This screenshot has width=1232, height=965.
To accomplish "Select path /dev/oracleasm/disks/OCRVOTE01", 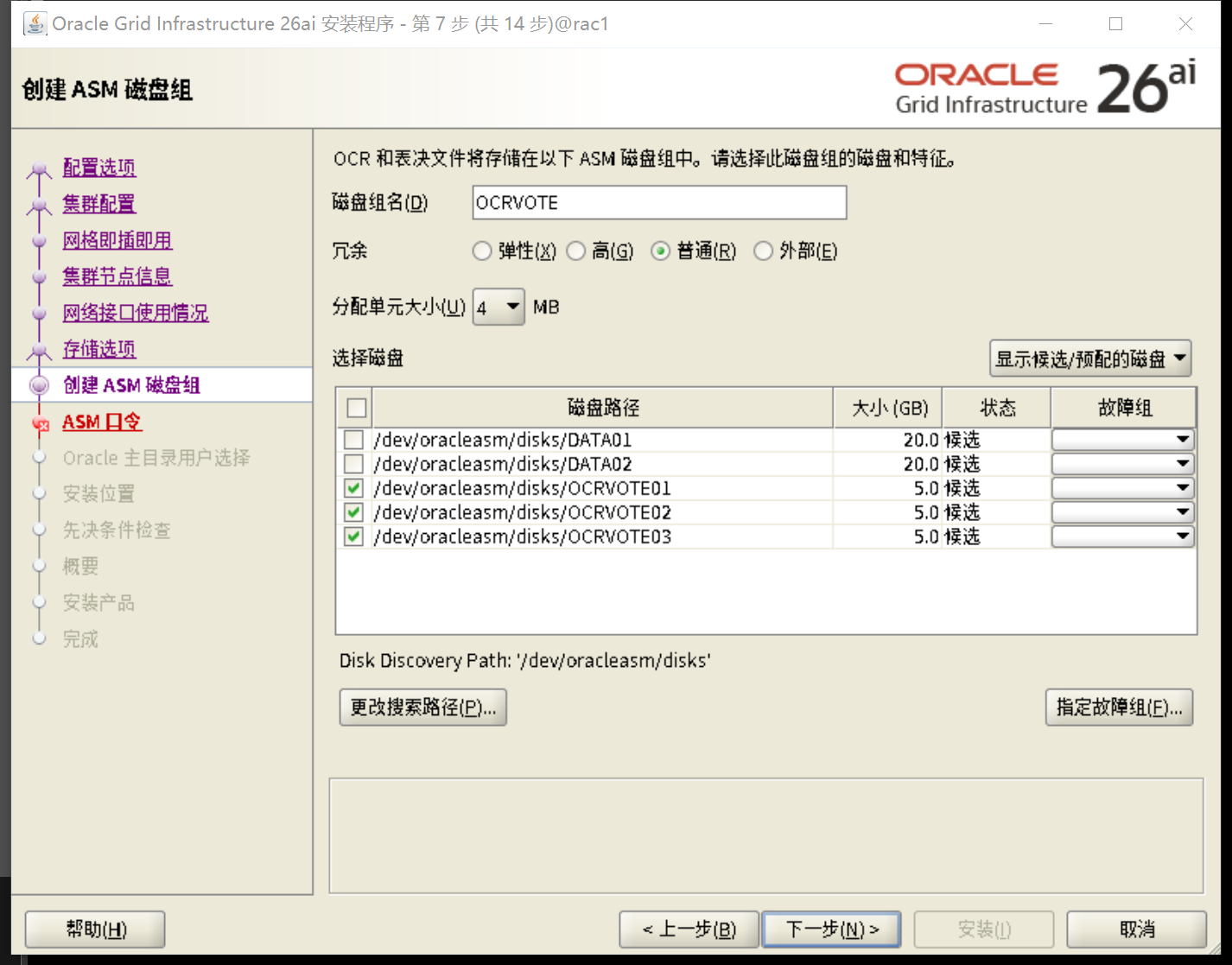I will (523, 488).
